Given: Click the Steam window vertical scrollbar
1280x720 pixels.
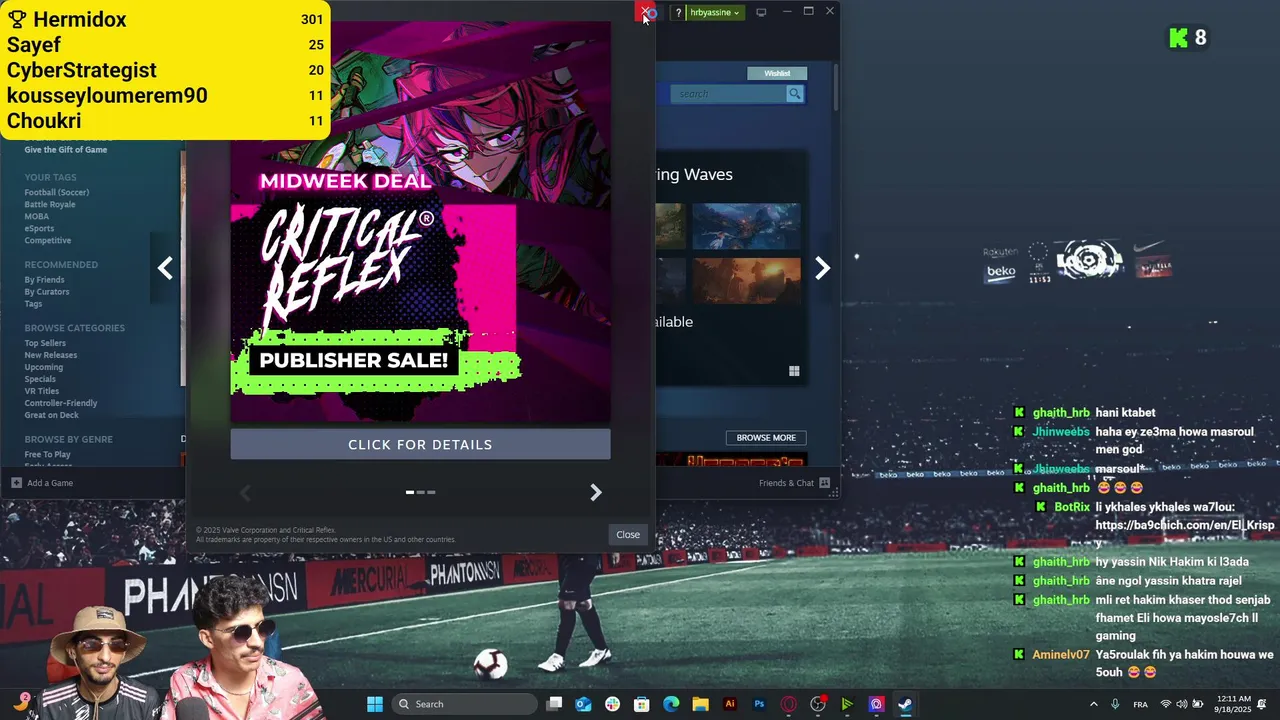Looking at the screenshot, I should tap(835, 85).
